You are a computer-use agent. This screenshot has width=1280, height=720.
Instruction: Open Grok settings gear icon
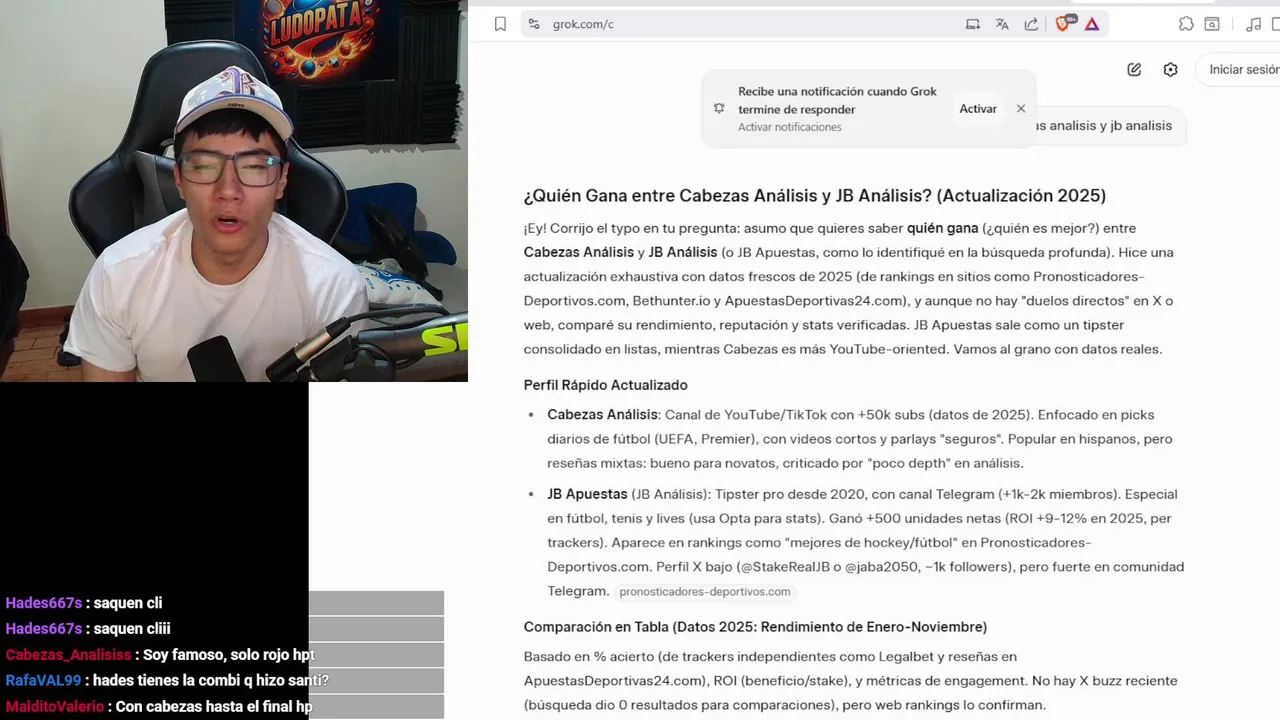pos(1171,69)
